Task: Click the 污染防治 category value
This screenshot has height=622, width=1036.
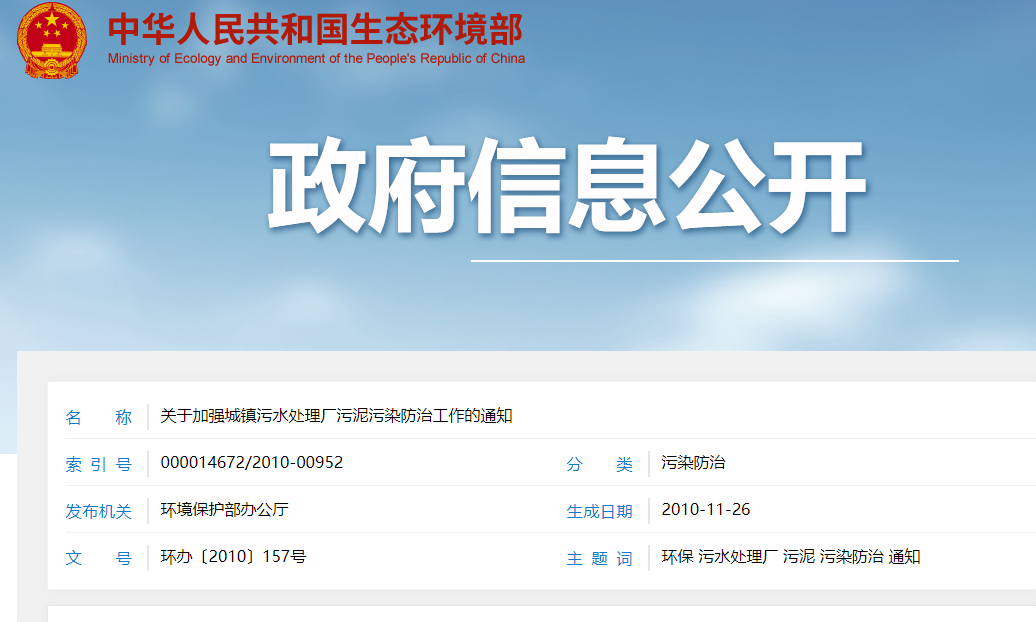Action: pyautogui.click(x=693, y=463)
